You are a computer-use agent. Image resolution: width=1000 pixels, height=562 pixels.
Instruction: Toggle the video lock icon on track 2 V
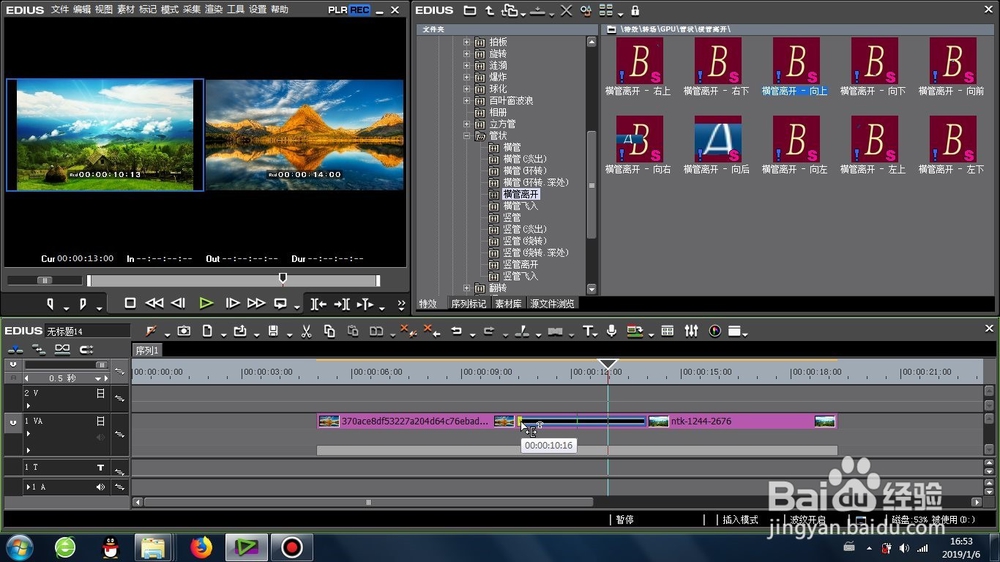click(100, 394)
